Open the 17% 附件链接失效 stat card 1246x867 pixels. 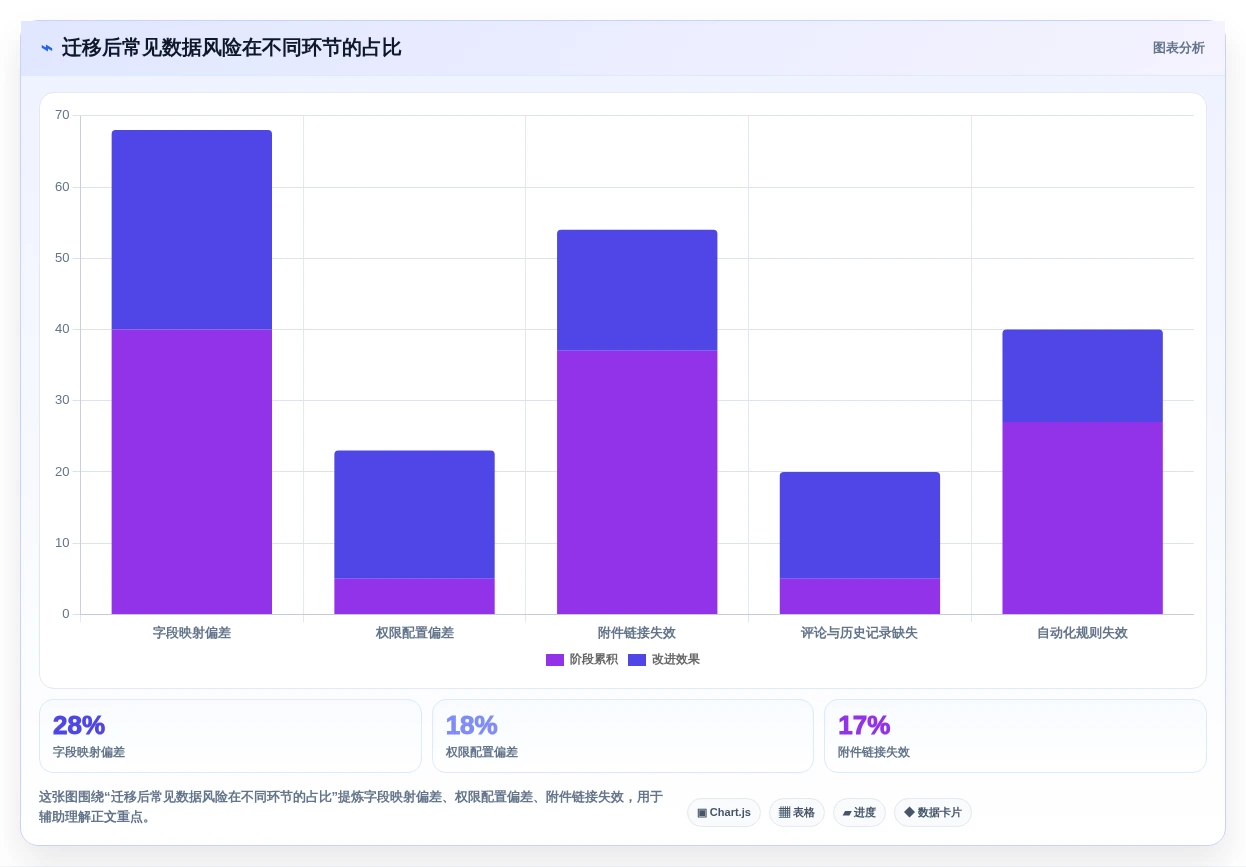(1015, 736)
